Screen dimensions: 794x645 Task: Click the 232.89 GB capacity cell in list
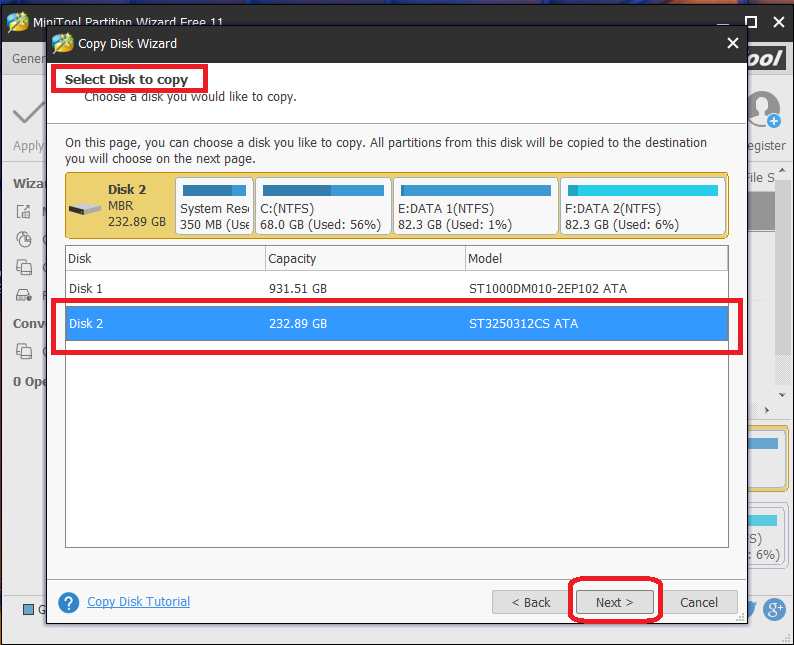(298, 324)
